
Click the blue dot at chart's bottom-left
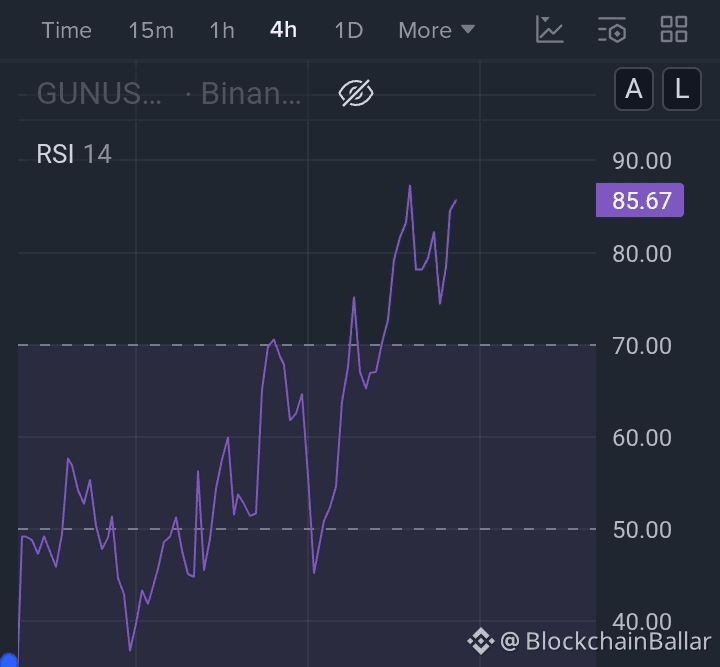click(x=8, y=660)
